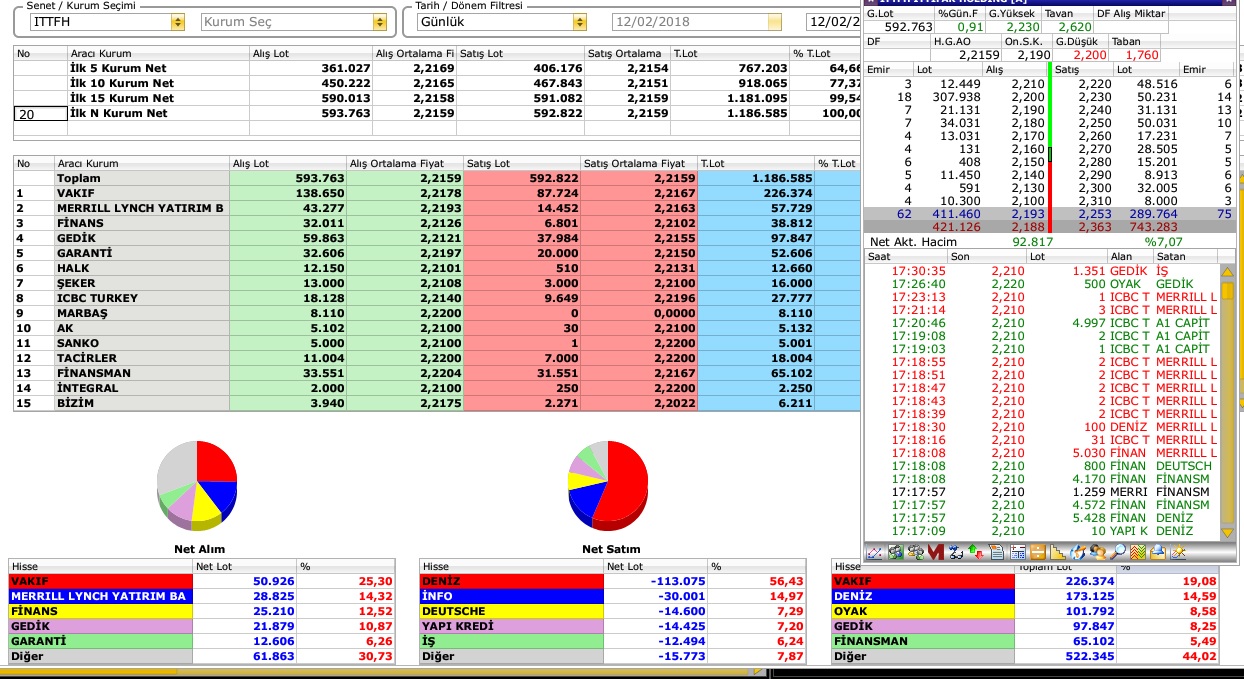The height and width of the screenshot is (679, 1244).
Task: Click the Net Satım pie chart
Action: (608, 485)
